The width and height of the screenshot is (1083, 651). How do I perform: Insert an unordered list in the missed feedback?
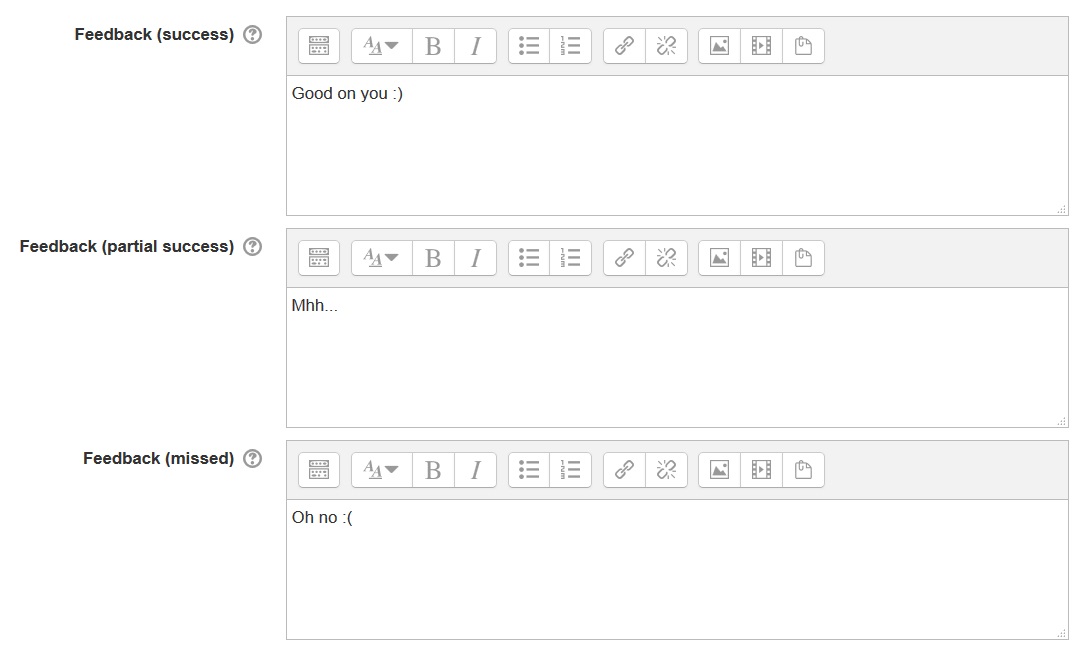(x=528, y=469)
